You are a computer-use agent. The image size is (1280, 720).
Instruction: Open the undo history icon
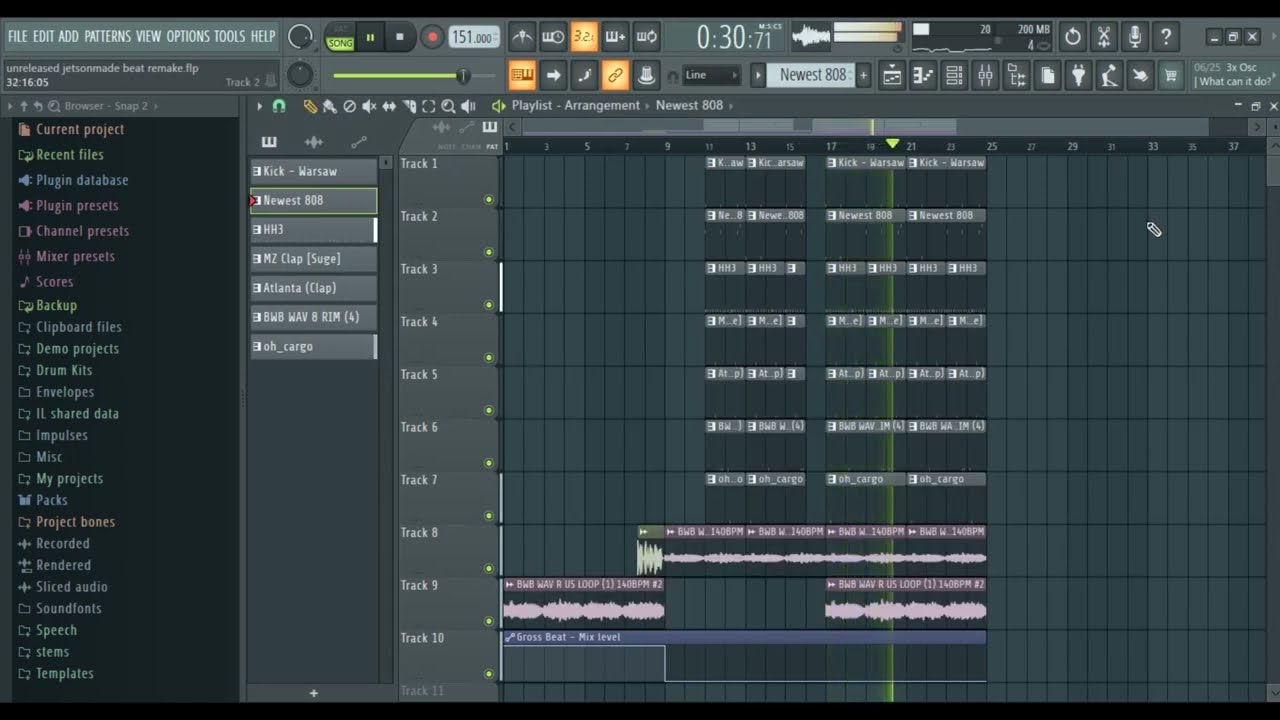[1073, 38]
